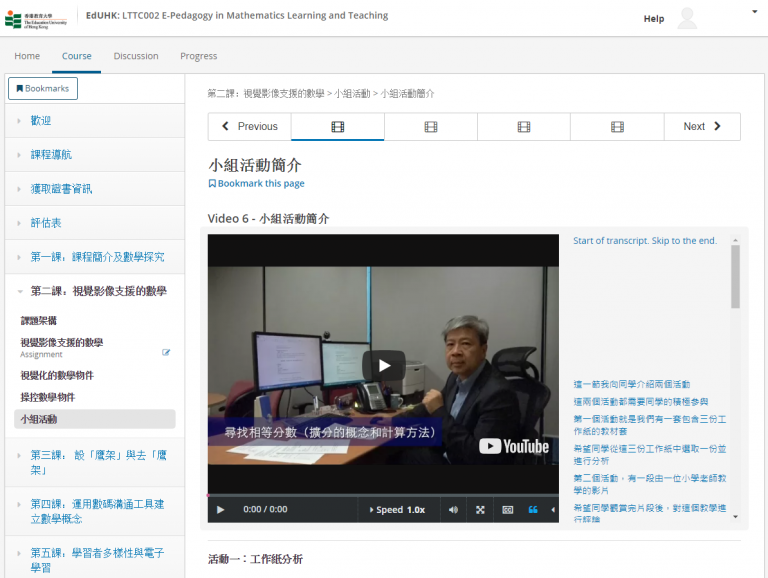Open the 操控數學物件 subsection

click(x=48, y=397)
